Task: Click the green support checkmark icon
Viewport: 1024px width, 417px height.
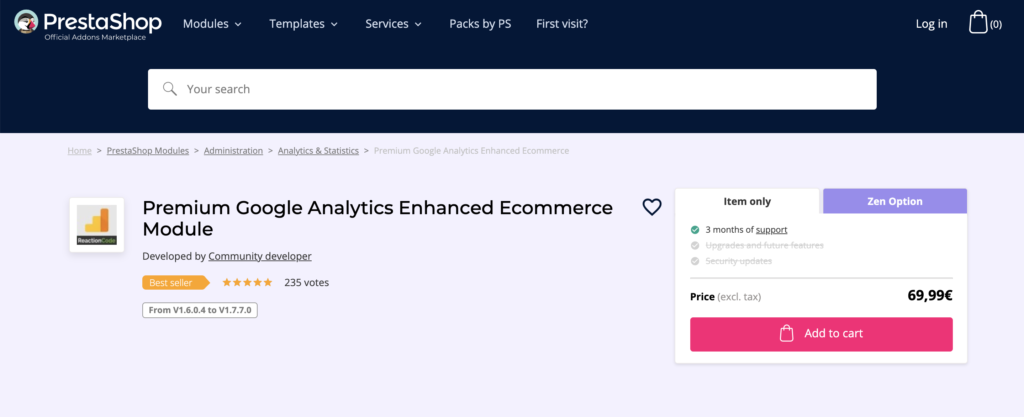Action: click(695, 230)
